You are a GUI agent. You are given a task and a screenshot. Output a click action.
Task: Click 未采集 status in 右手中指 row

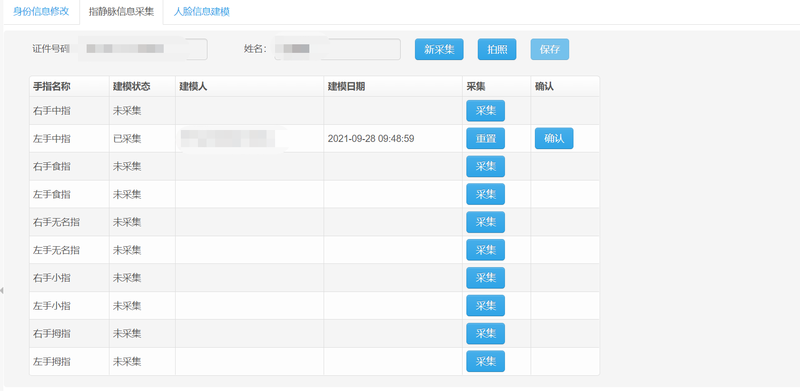pyautogui.click(x=142, y=111)
